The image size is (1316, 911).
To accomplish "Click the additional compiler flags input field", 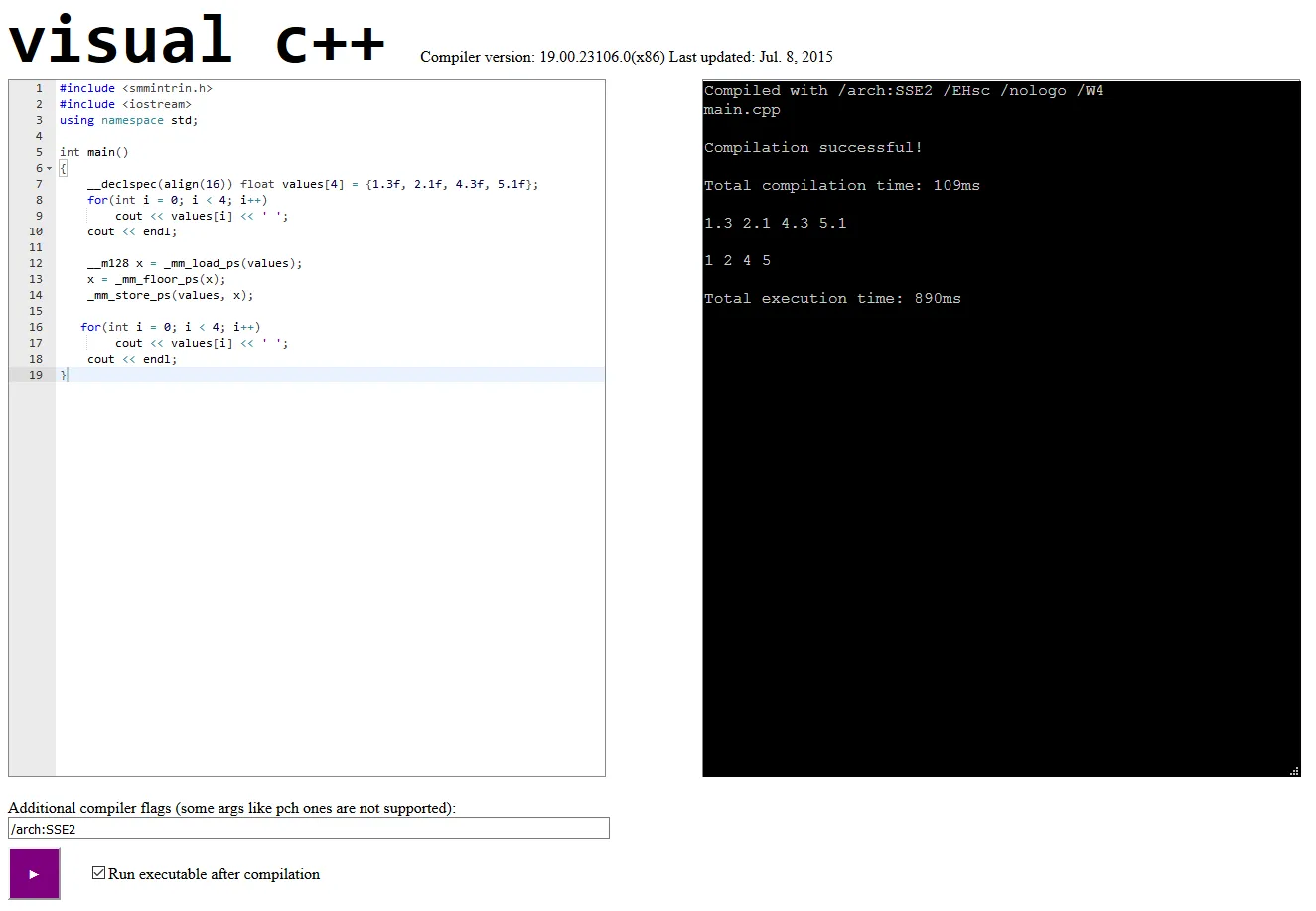I will 309,829.
